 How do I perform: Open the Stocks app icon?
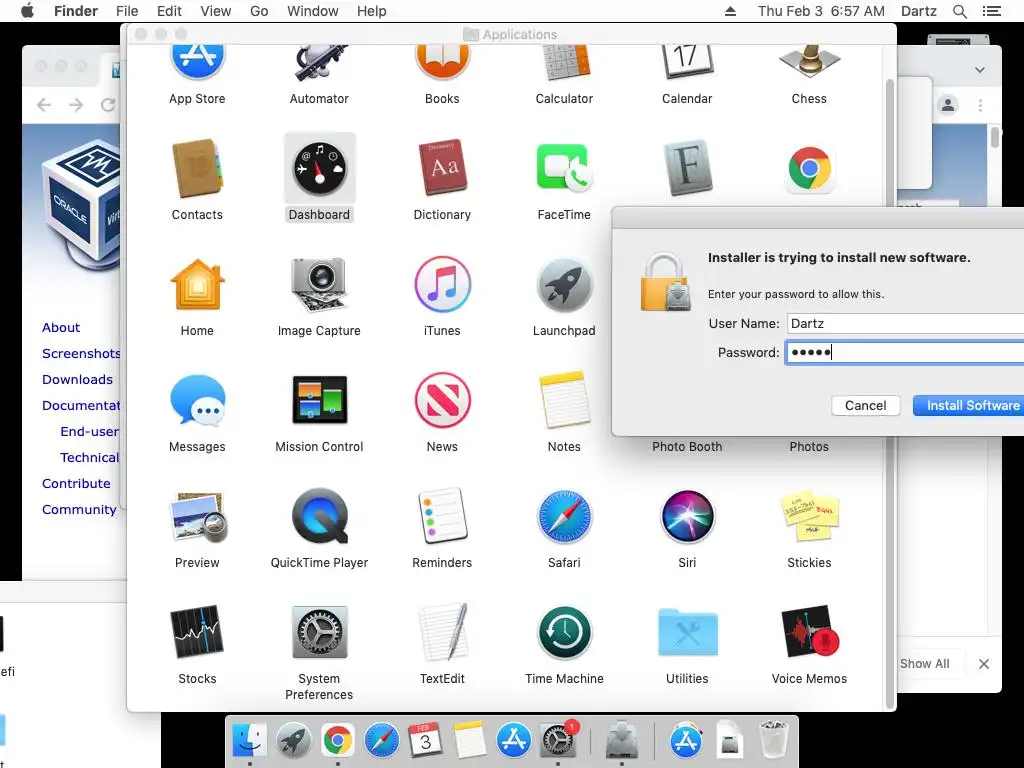click(x=197, y=632)
